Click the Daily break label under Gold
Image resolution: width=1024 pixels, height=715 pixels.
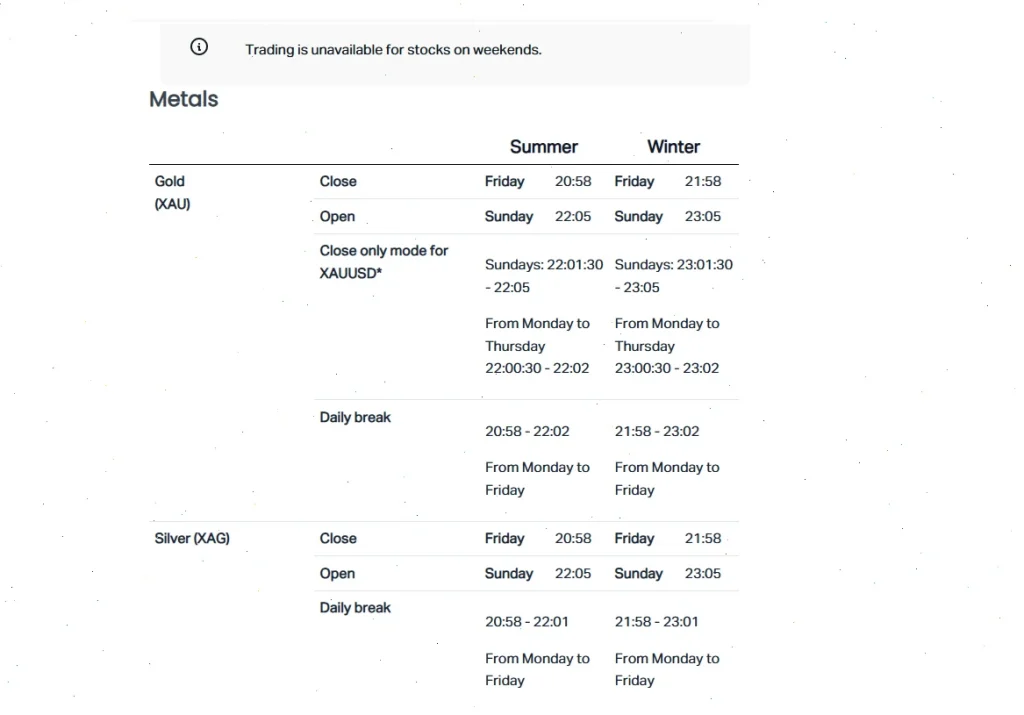tap(355, 417)
